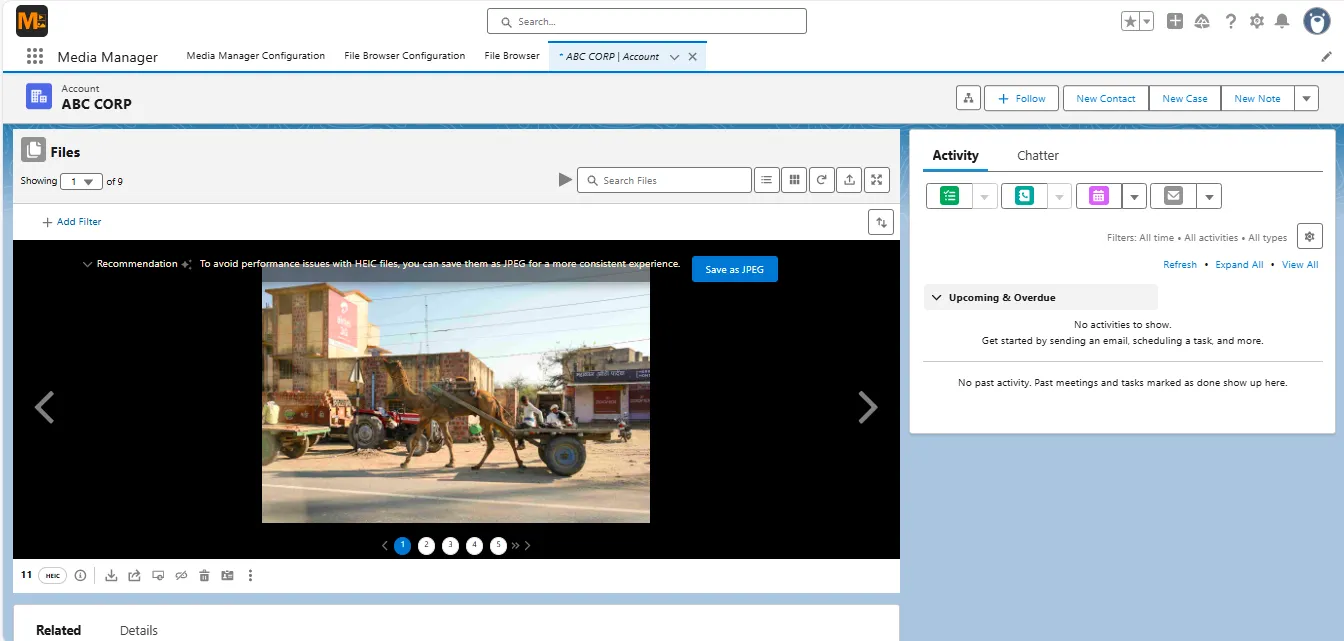Screen dimensions: 1344x641
Task: Switch to File Browser tab
Action: click(x=512, y=56)
